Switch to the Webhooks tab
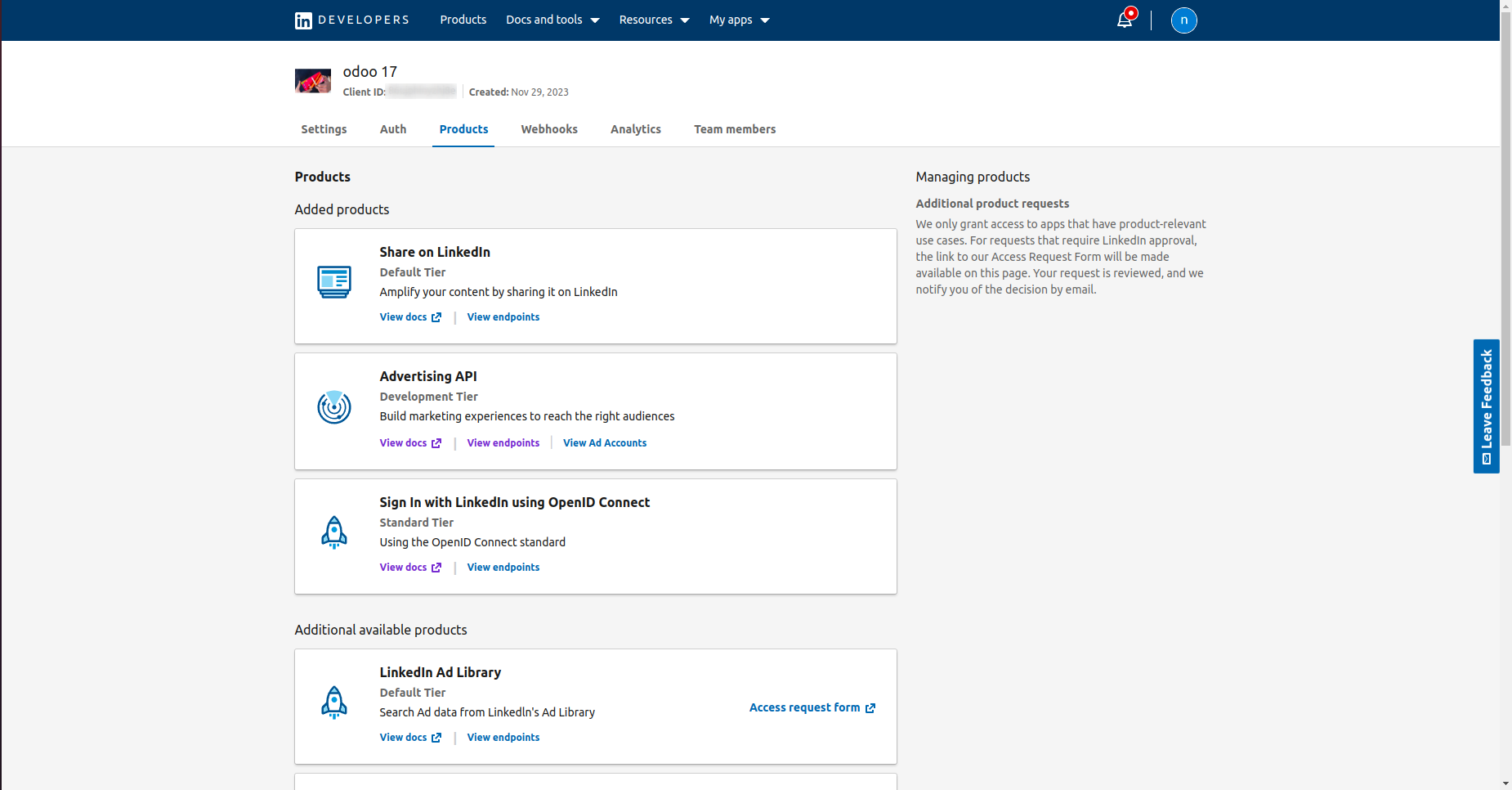 coord(549,129)
